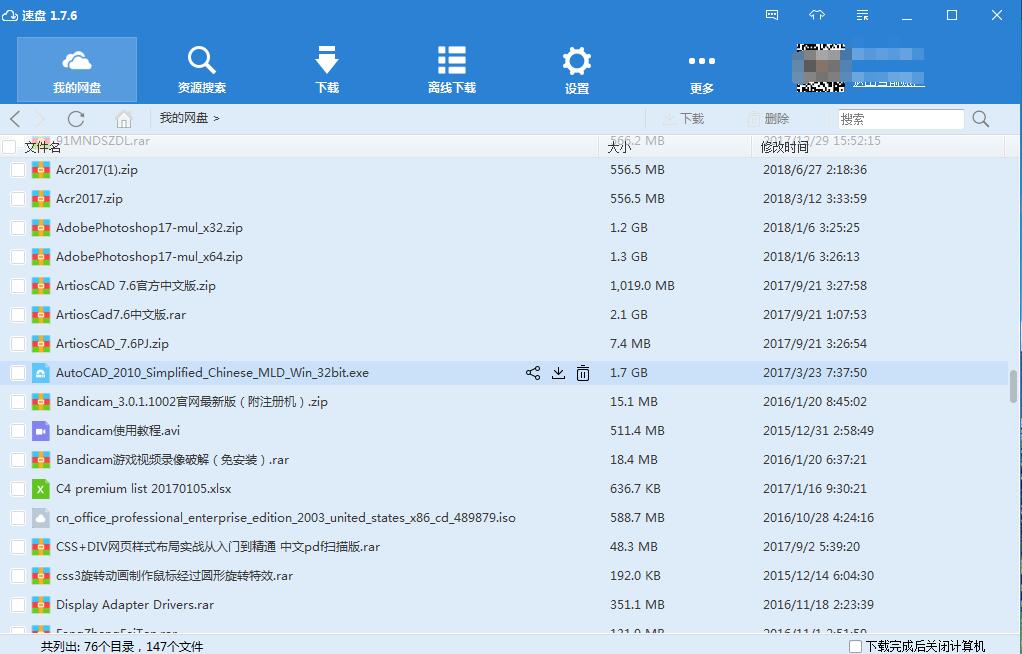Tick the select-all checkbox beside 文件名
1022x654 pixels.
[10, 147]
